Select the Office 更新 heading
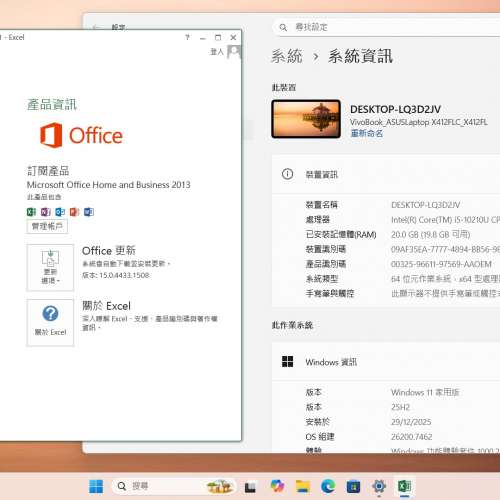The height and width of the screenshot is (500, 500). (x=109, y=250)
